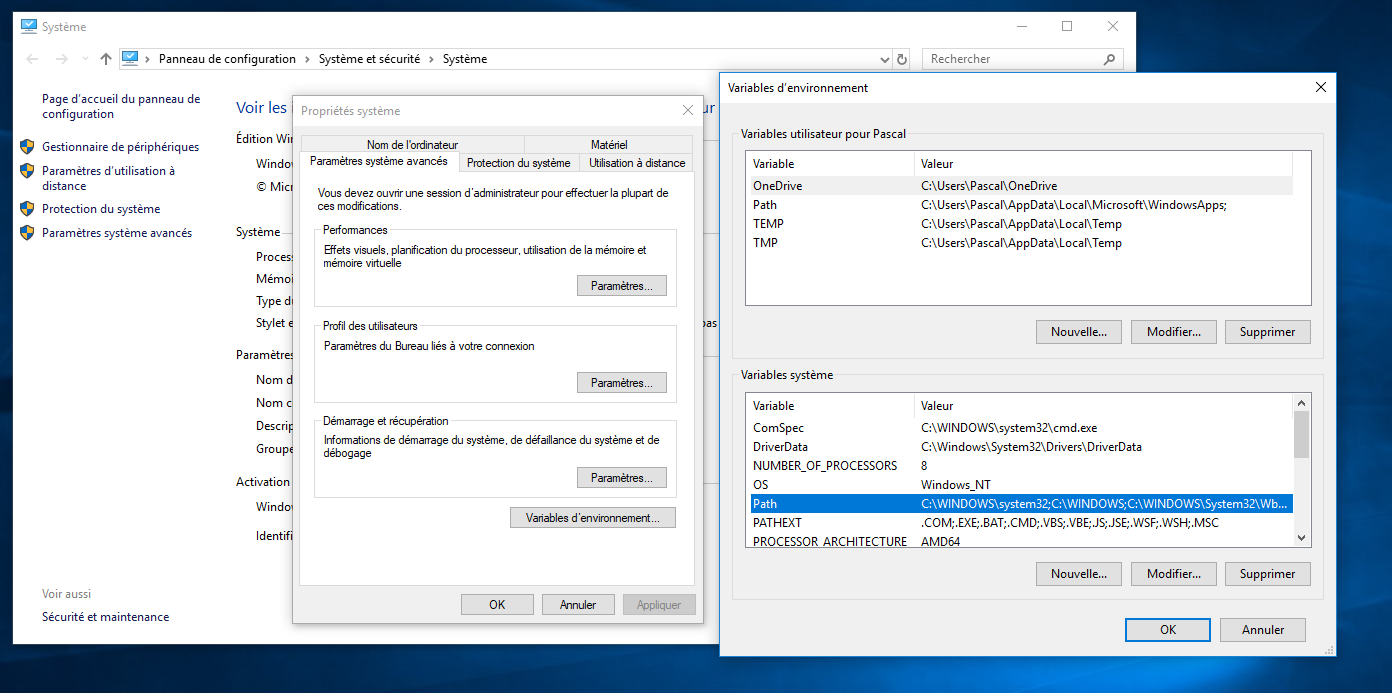Screen dimensions: 1392x693
Task: Expand chevron after Système et sécurité breadcrumb
Action: [432, 59]
